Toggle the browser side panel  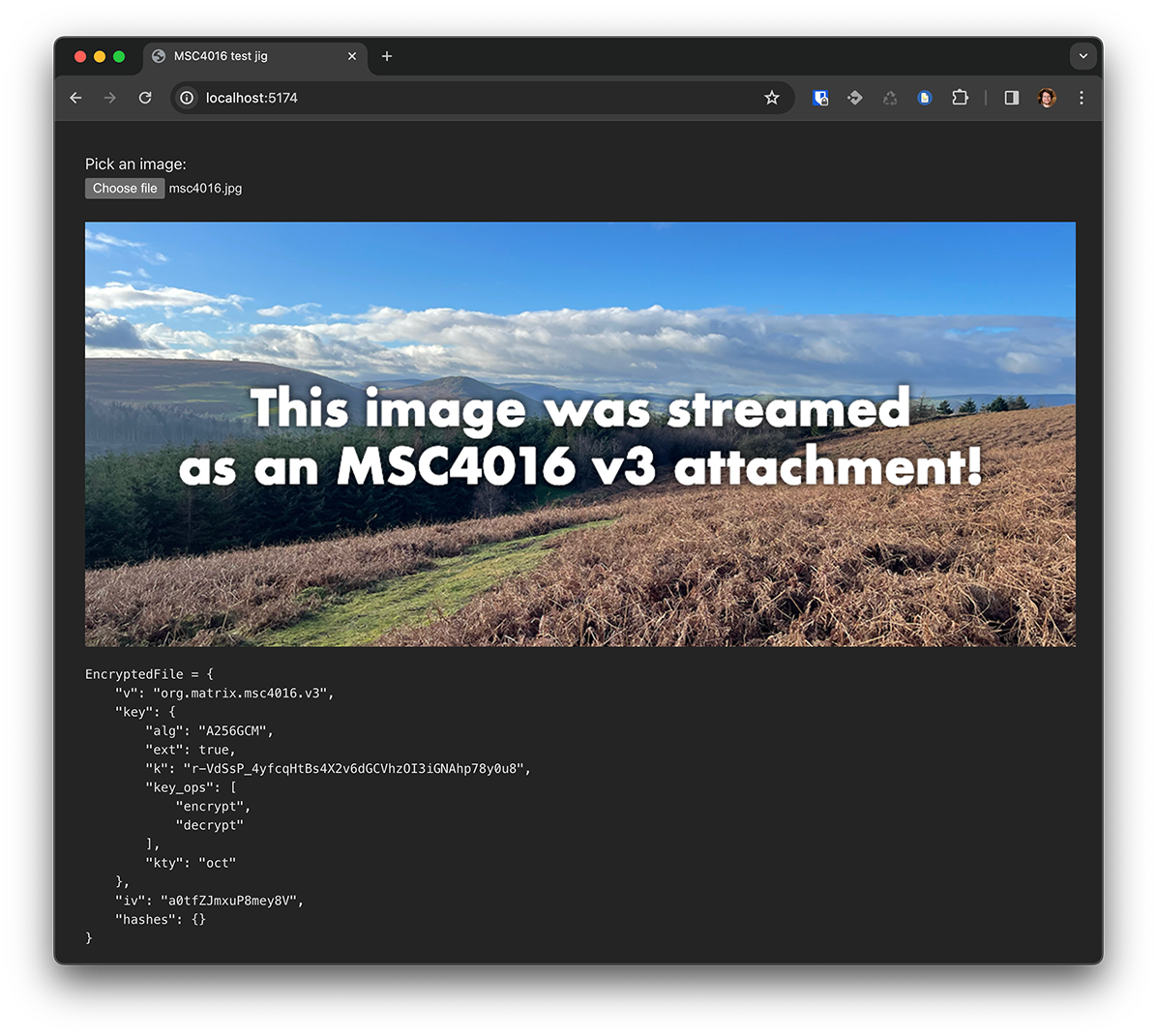1012,98
